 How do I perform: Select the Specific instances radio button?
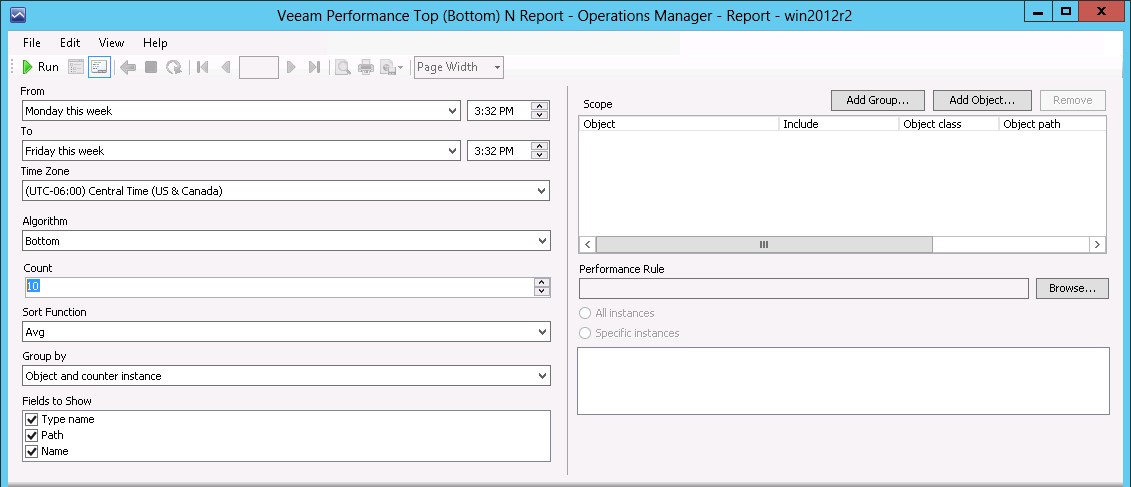[x=586, y=333]
